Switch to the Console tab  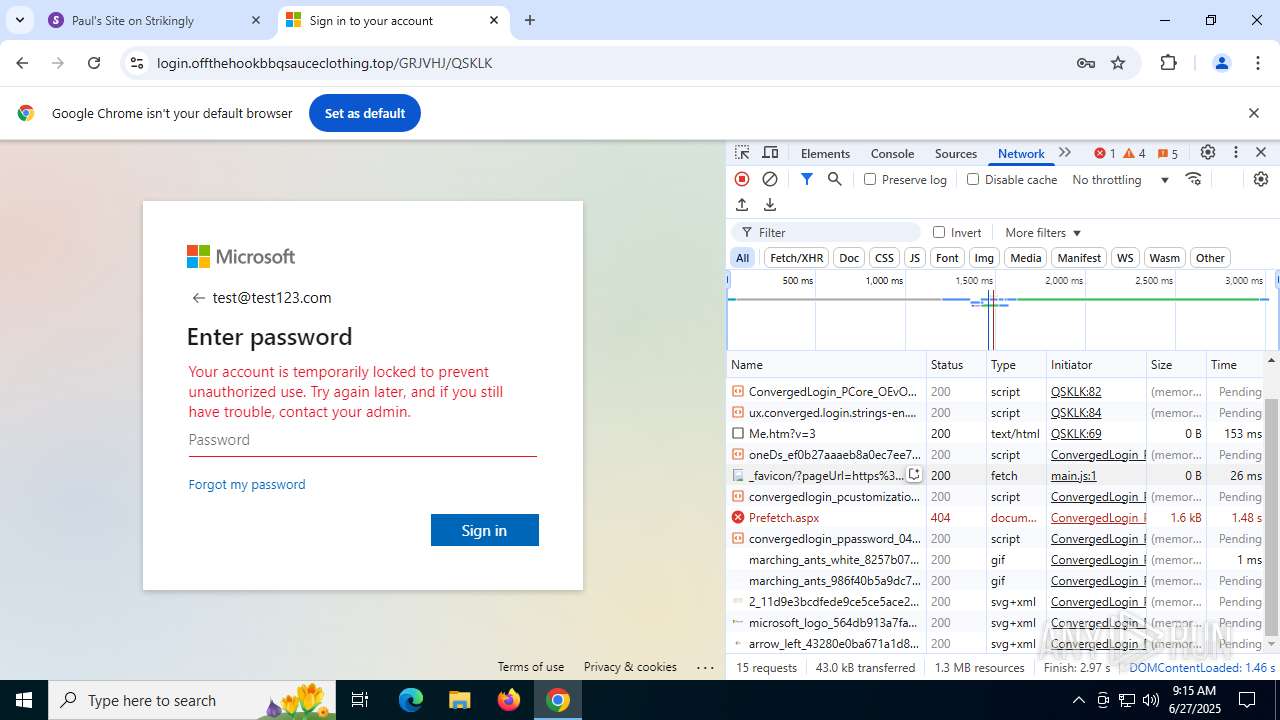892,153
